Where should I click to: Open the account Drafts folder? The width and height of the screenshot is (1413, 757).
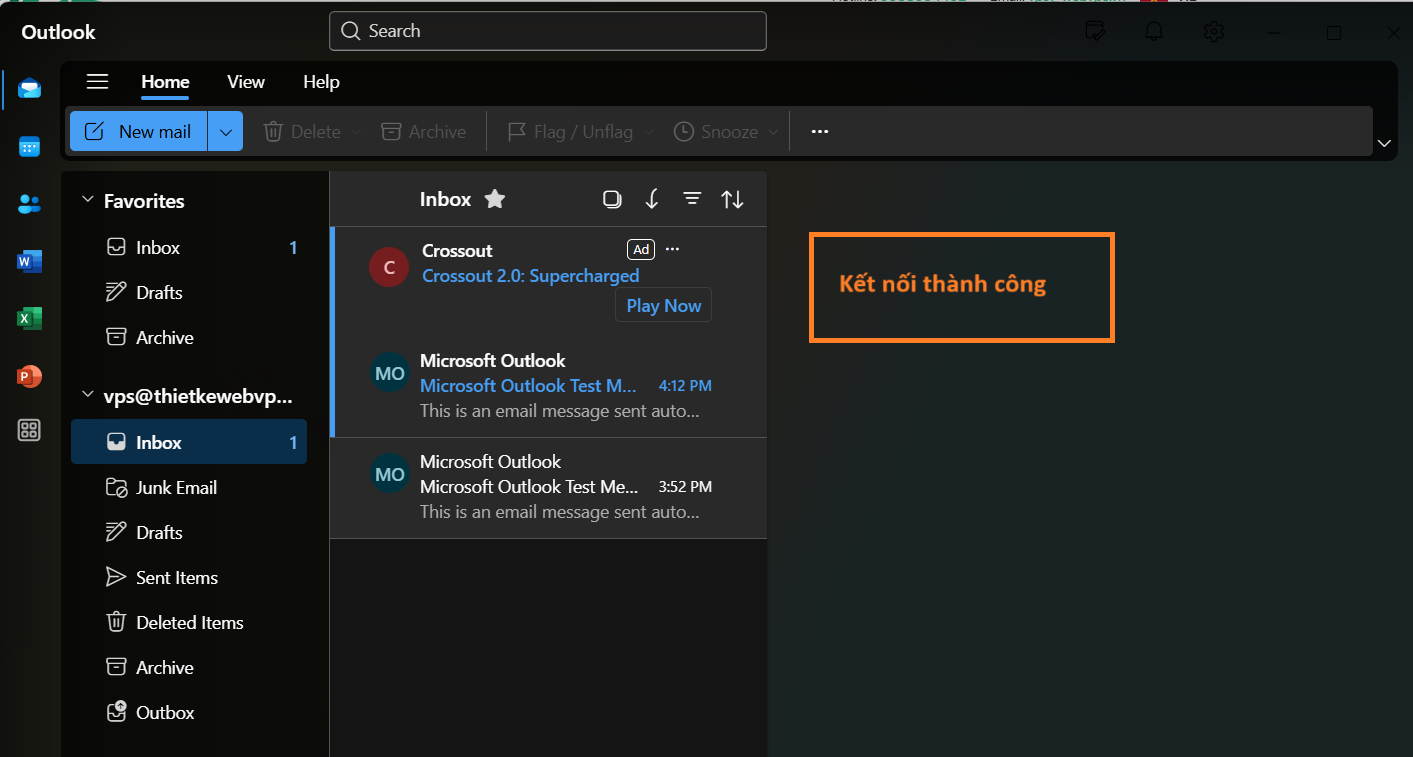(x=189, y=532)
